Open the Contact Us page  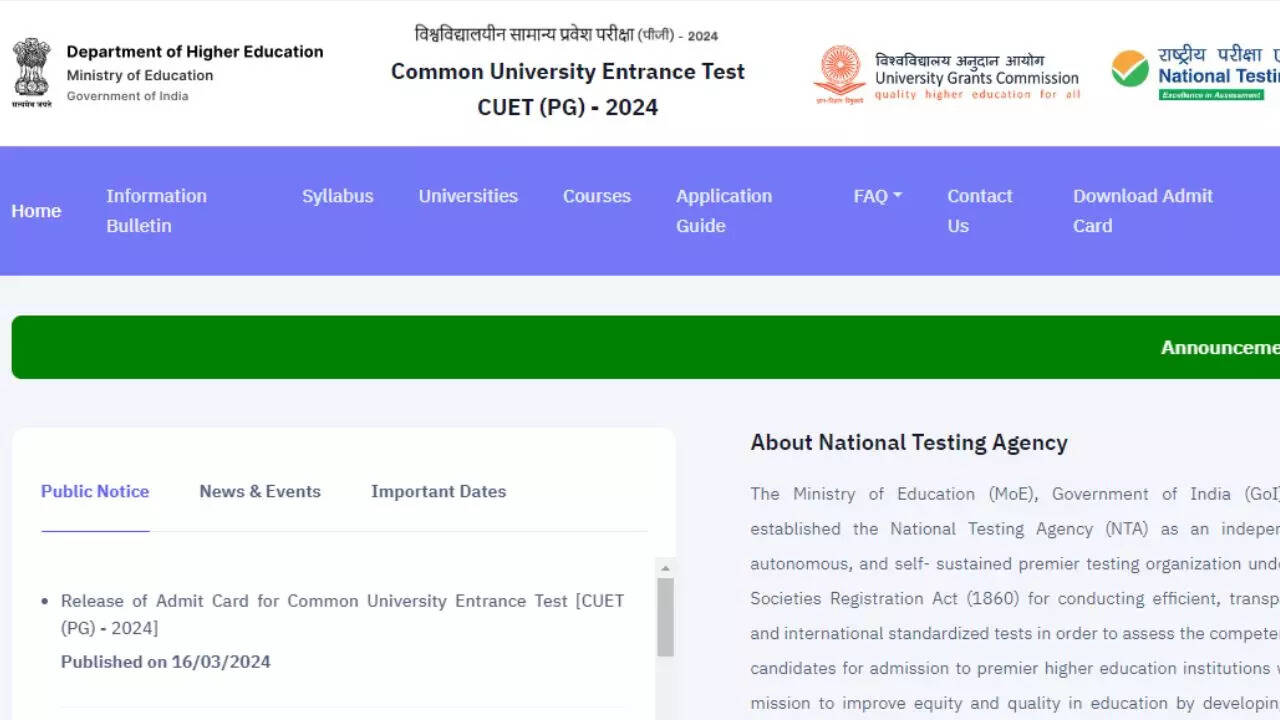[x=979, y=211]
